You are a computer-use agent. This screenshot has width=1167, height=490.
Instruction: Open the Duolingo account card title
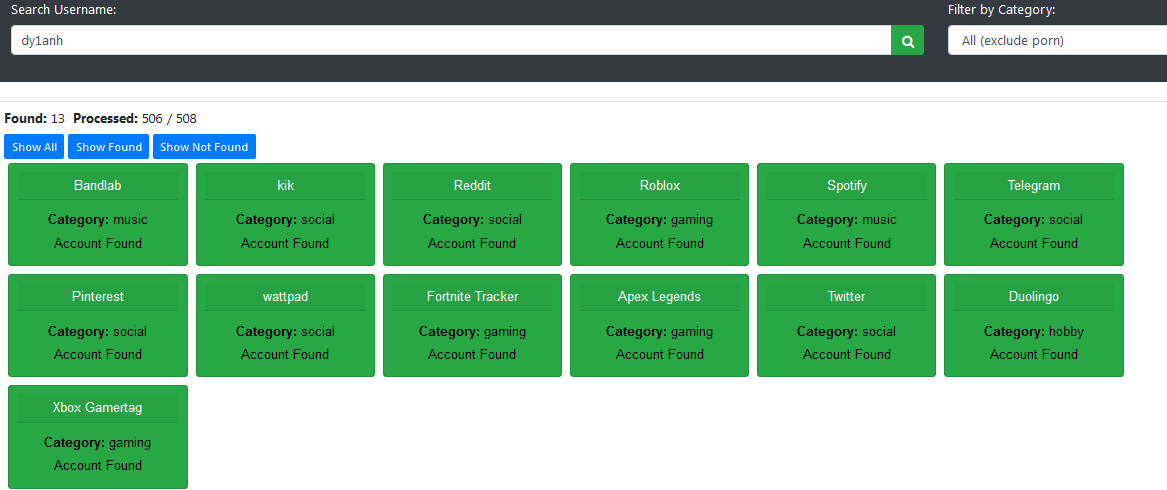click(1034, 296)
